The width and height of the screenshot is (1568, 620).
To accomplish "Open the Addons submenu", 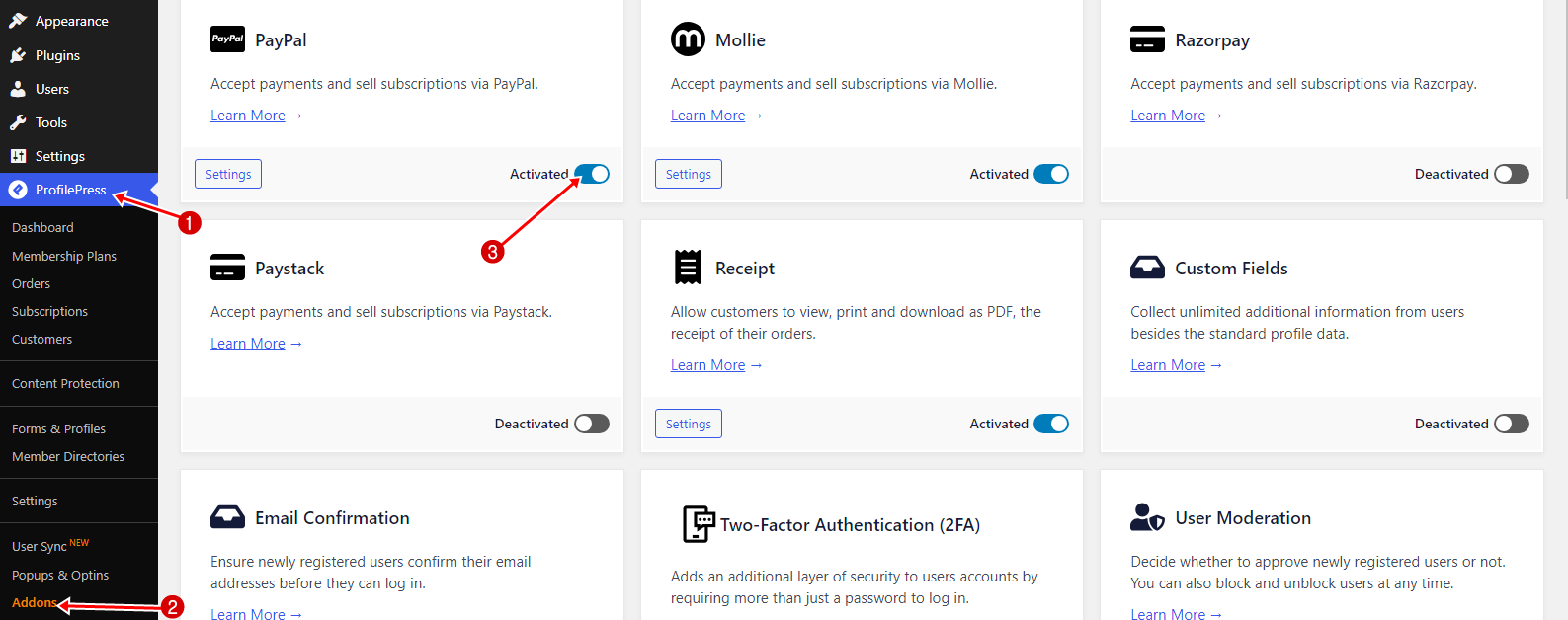I will pyautogui.click(x=35, y=602).
